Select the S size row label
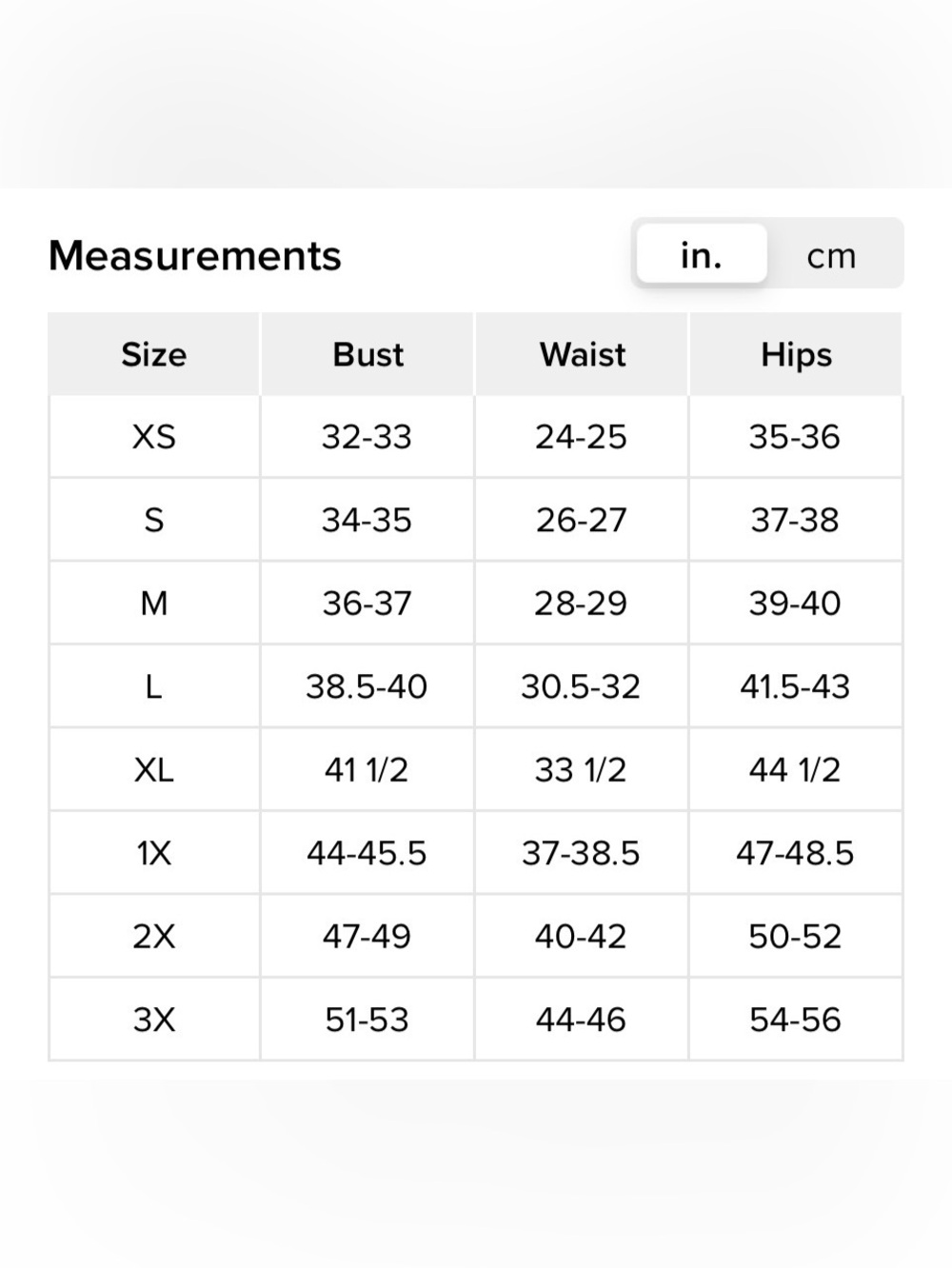Image resolution: width=952 pixels, height=1268 pixels. tap(154, 520)
